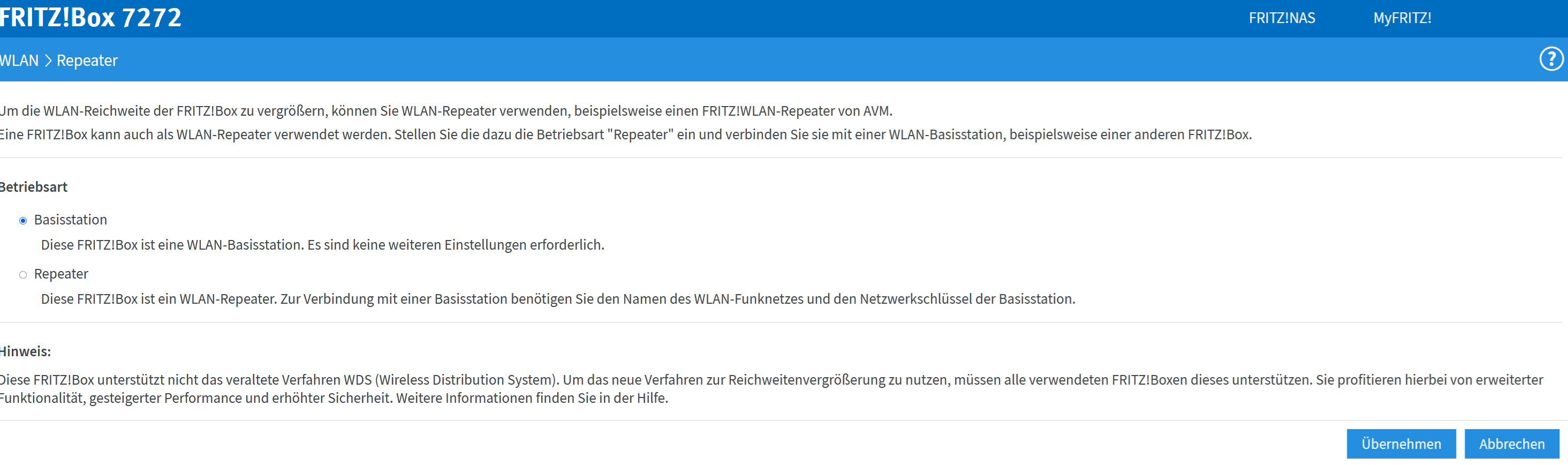The height and width of the screenshot is (465, 1568).
Task: Click the Betriebsart heading
Action: tap(34, 187)
